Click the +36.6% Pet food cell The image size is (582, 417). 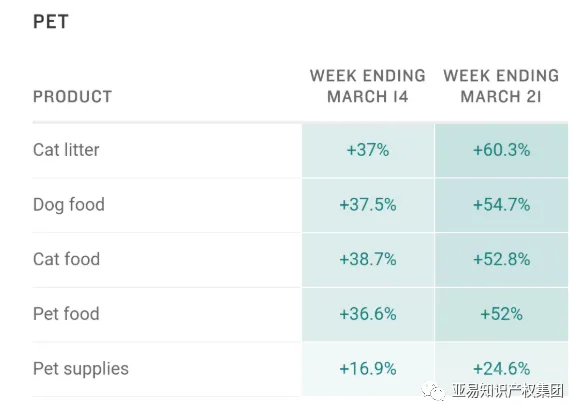point(368,314)
